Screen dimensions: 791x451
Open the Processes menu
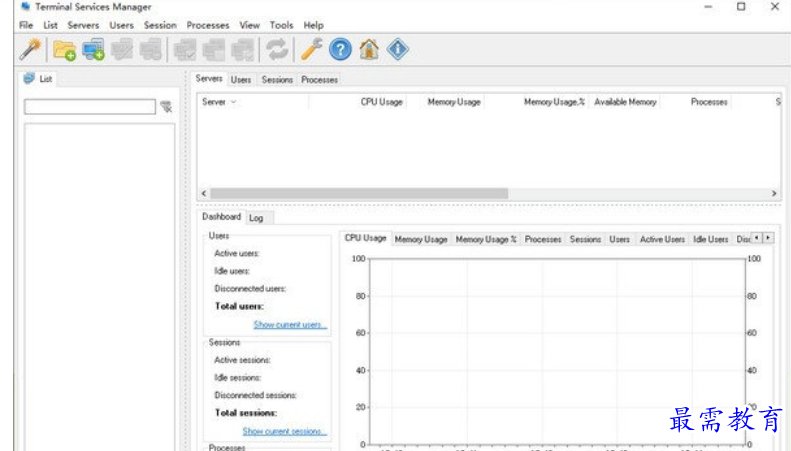(208, 25)
